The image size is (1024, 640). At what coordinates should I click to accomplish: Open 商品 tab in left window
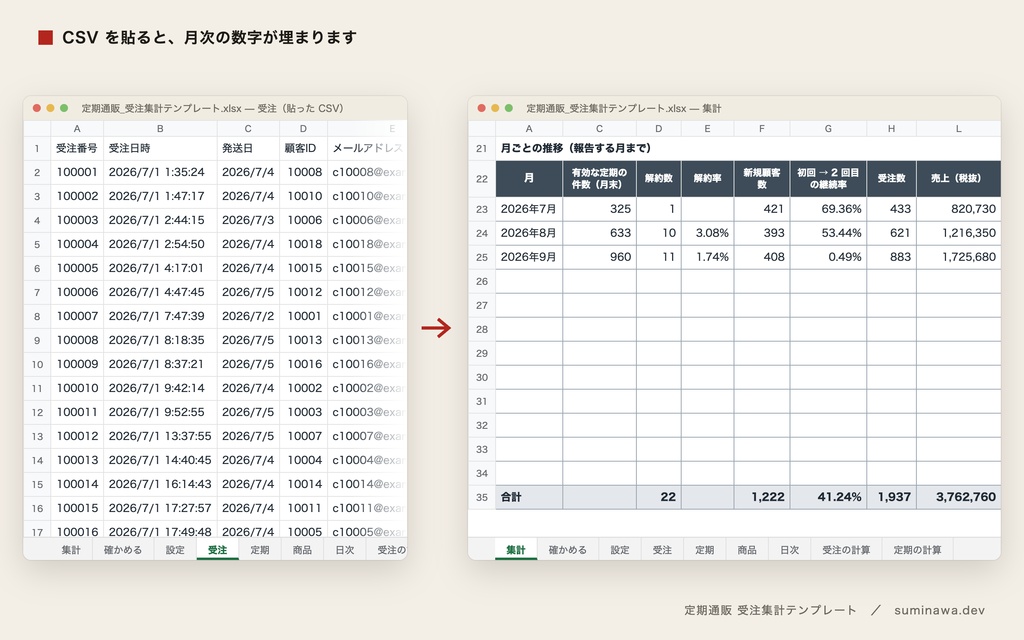302,550
